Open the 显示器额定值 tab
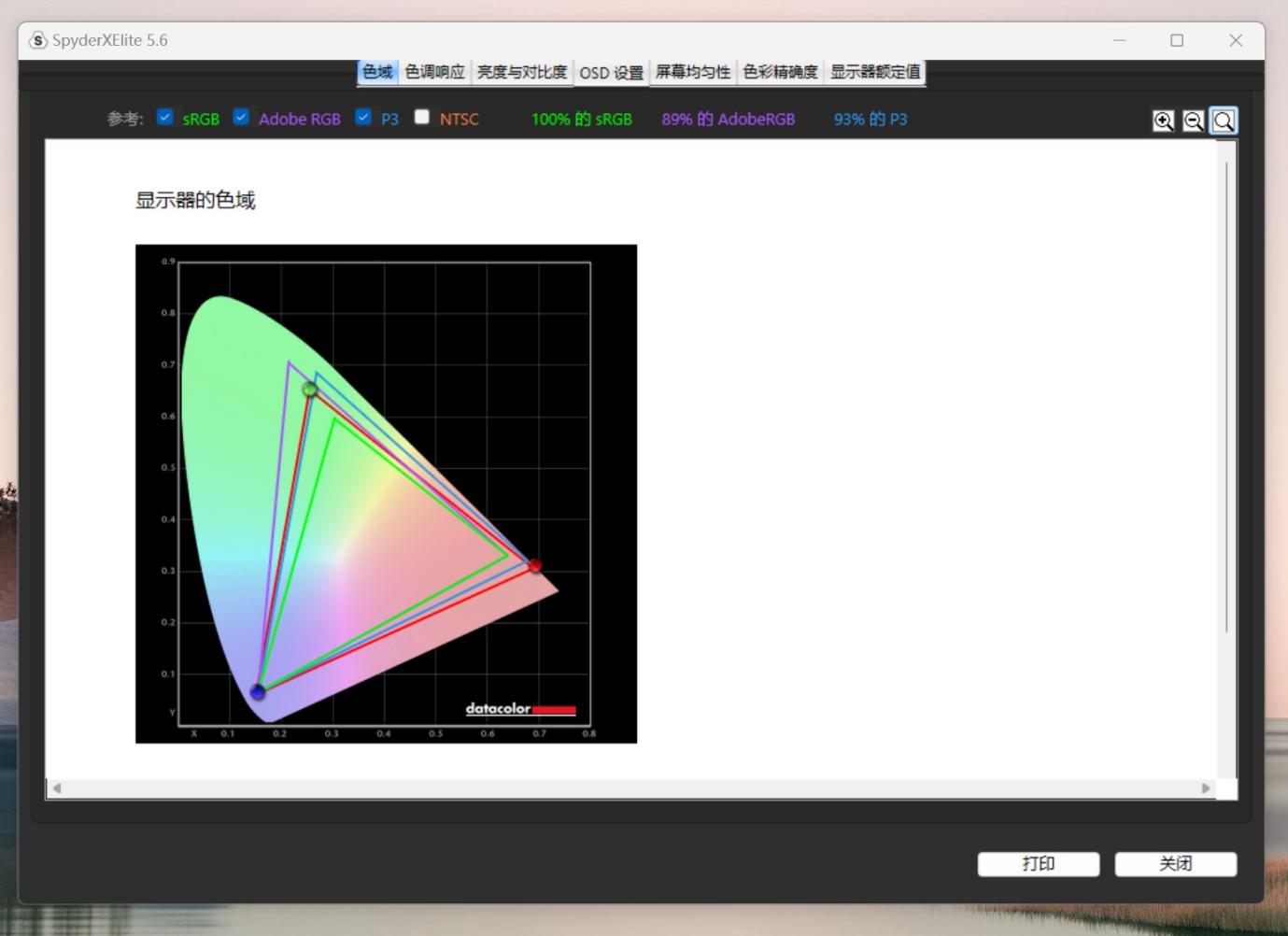 pyautogui.click(x=875, y=72)
